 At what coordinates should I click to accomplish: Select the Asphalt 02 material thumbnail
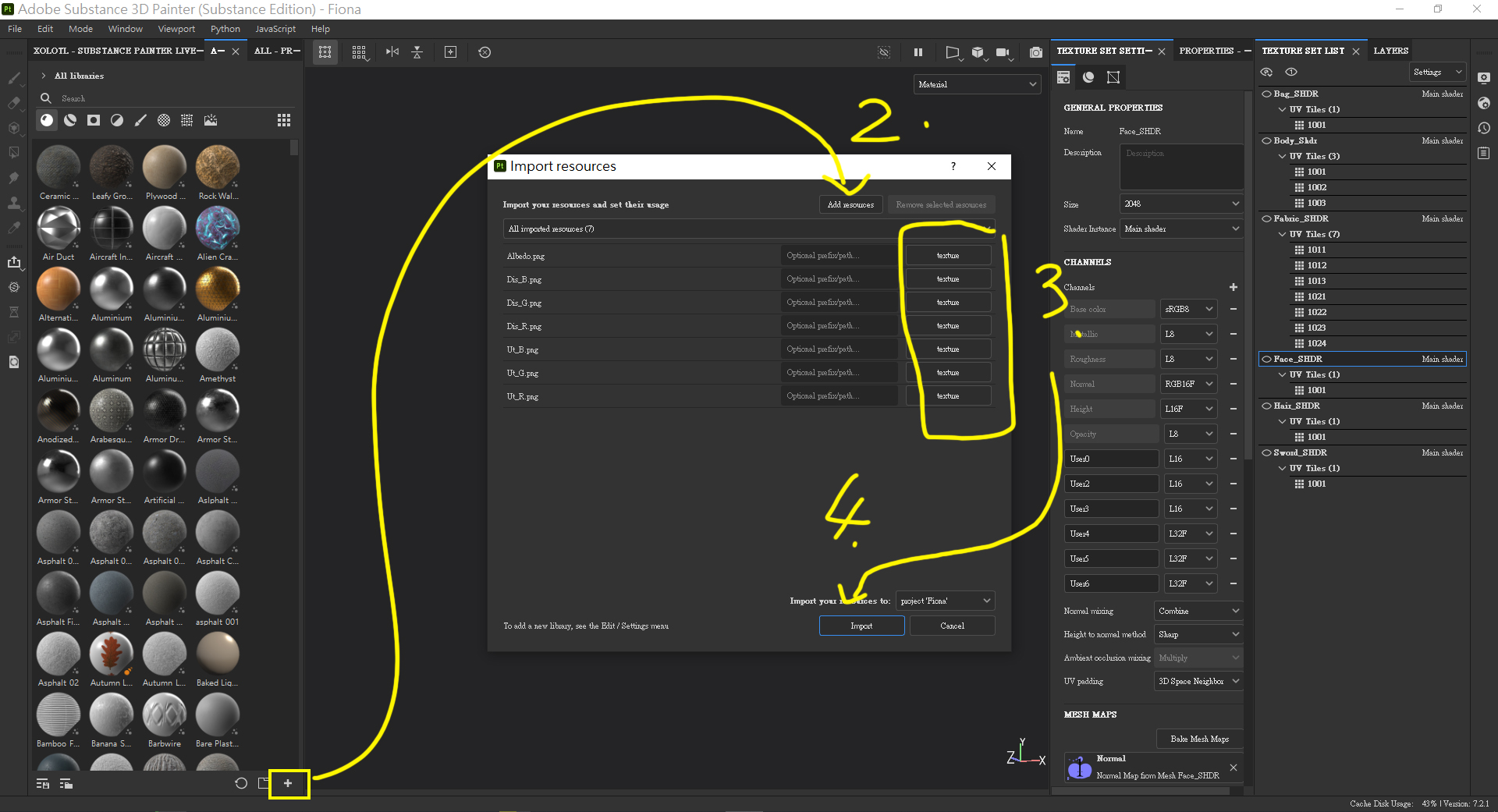(58, 654)
